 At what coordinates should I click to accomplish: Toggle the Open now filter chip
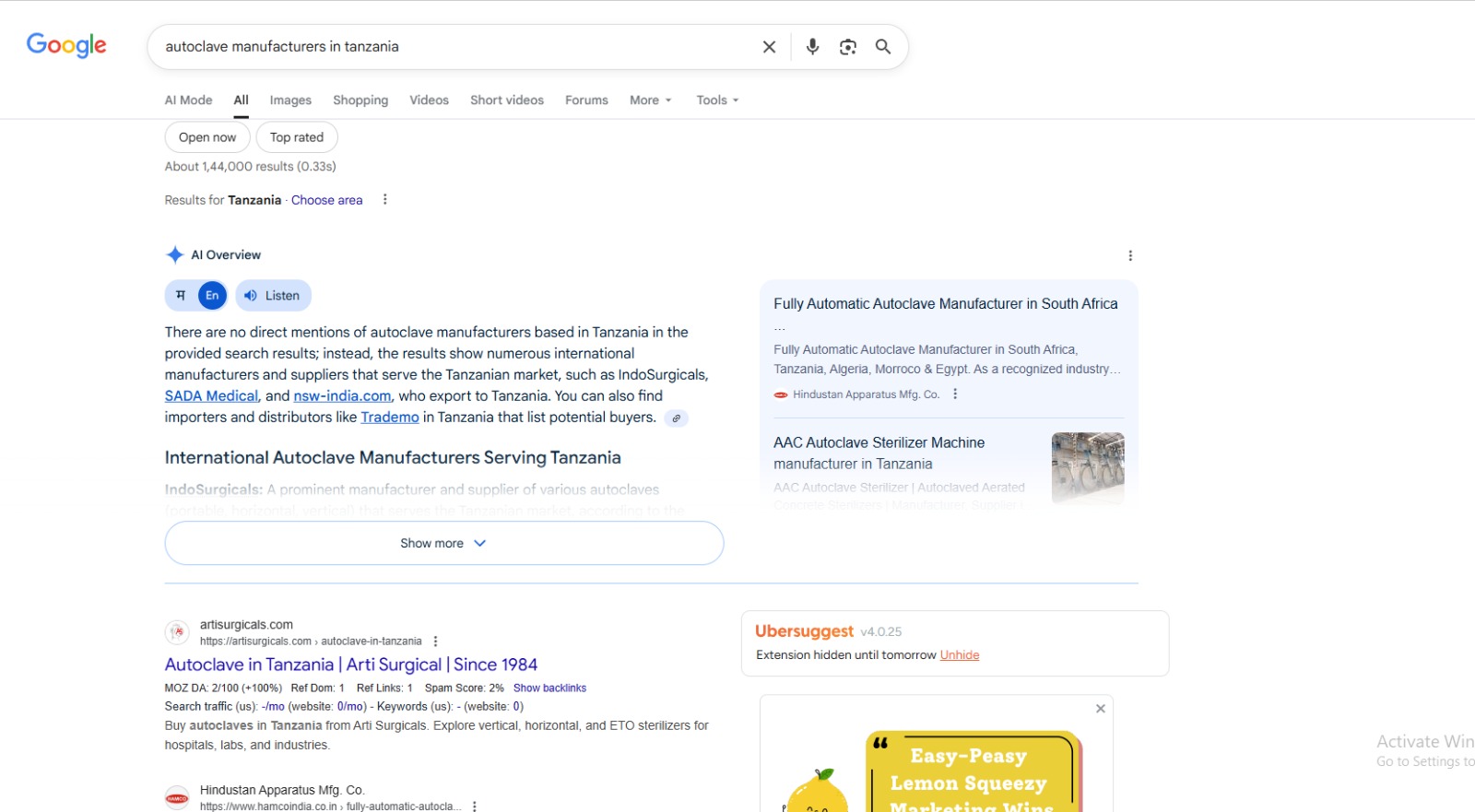[x=207, y=137]
